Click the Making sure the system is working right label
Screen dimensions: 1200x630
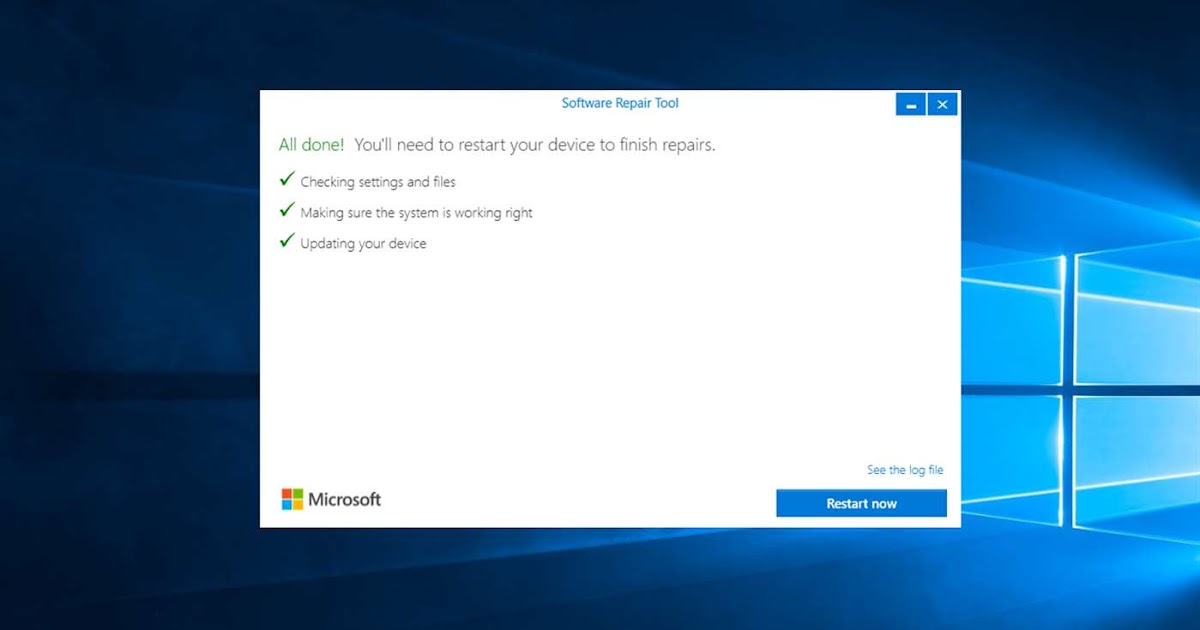point(416,213)
